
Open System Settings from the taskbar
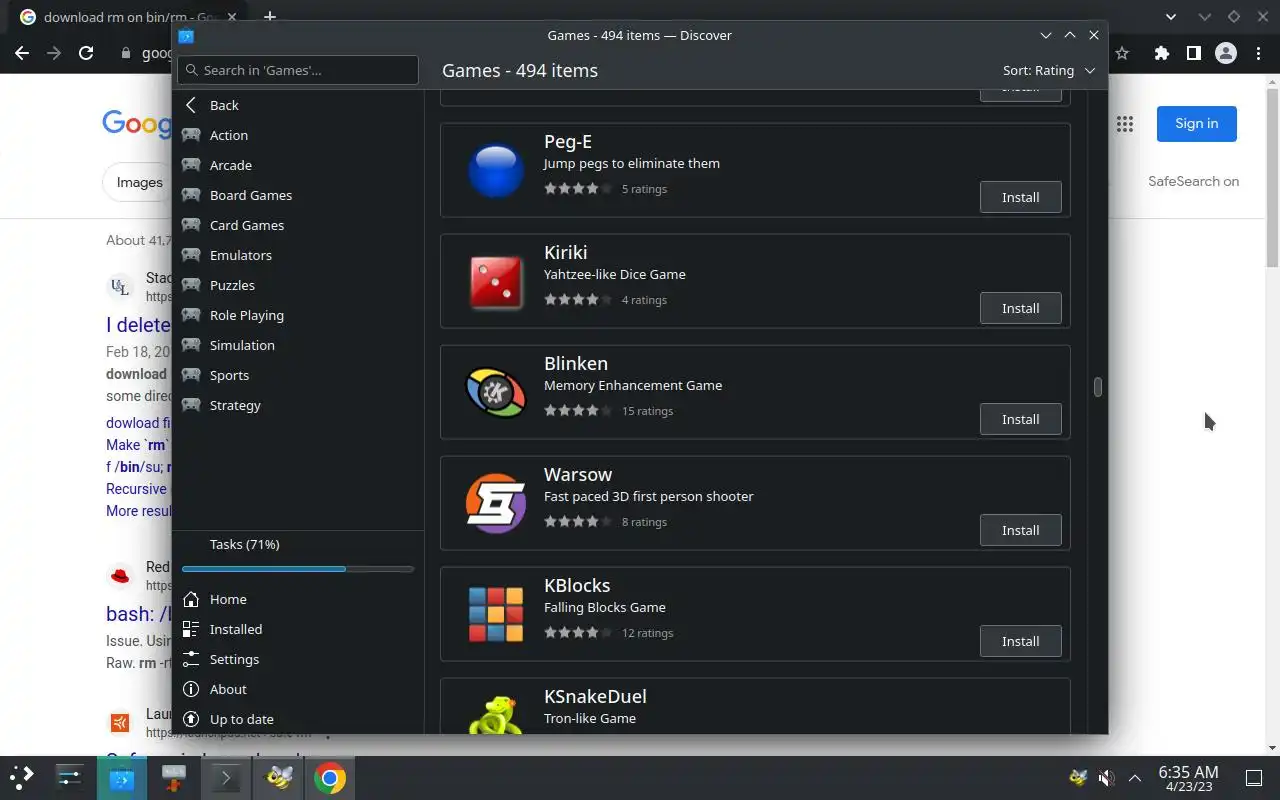point(70,777)
